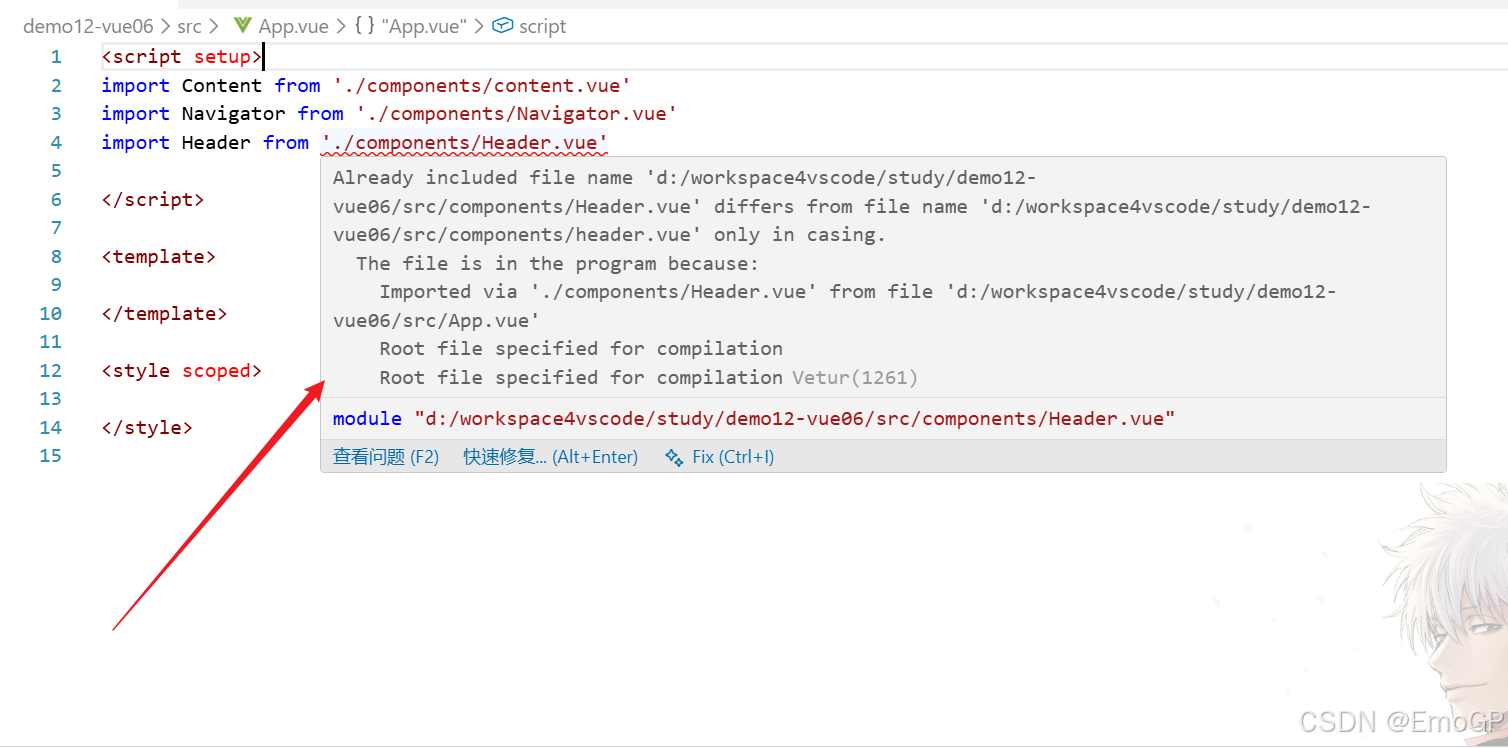Click the closing </style> tag
1508x748 pixels.
[x=147, y=428]
